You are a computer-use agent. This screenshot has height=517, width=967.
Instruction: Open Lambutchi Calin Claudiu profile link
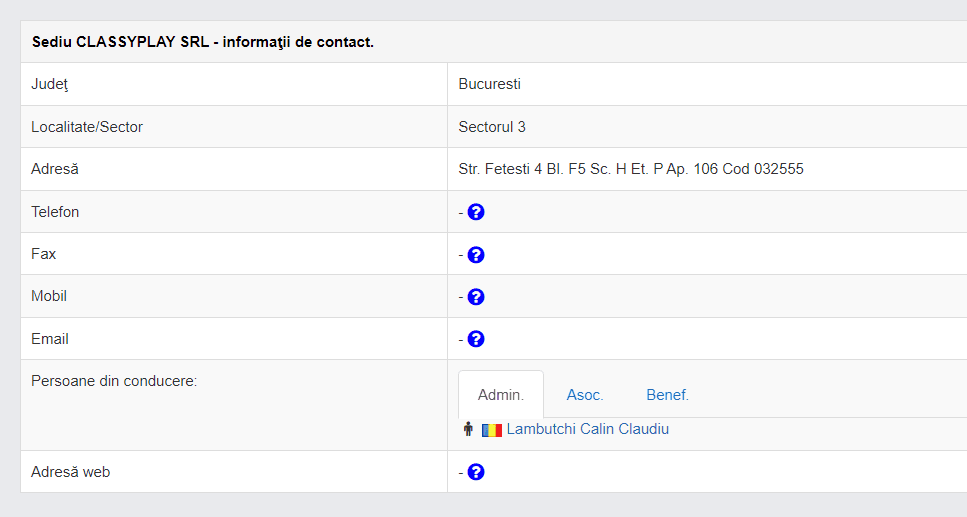[x=587, y=429]
